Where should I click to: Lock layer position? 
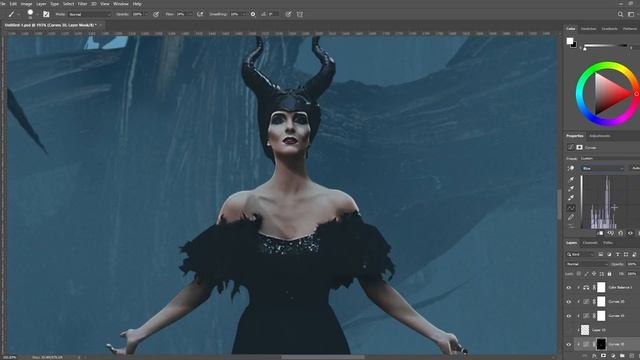point(594,274)
